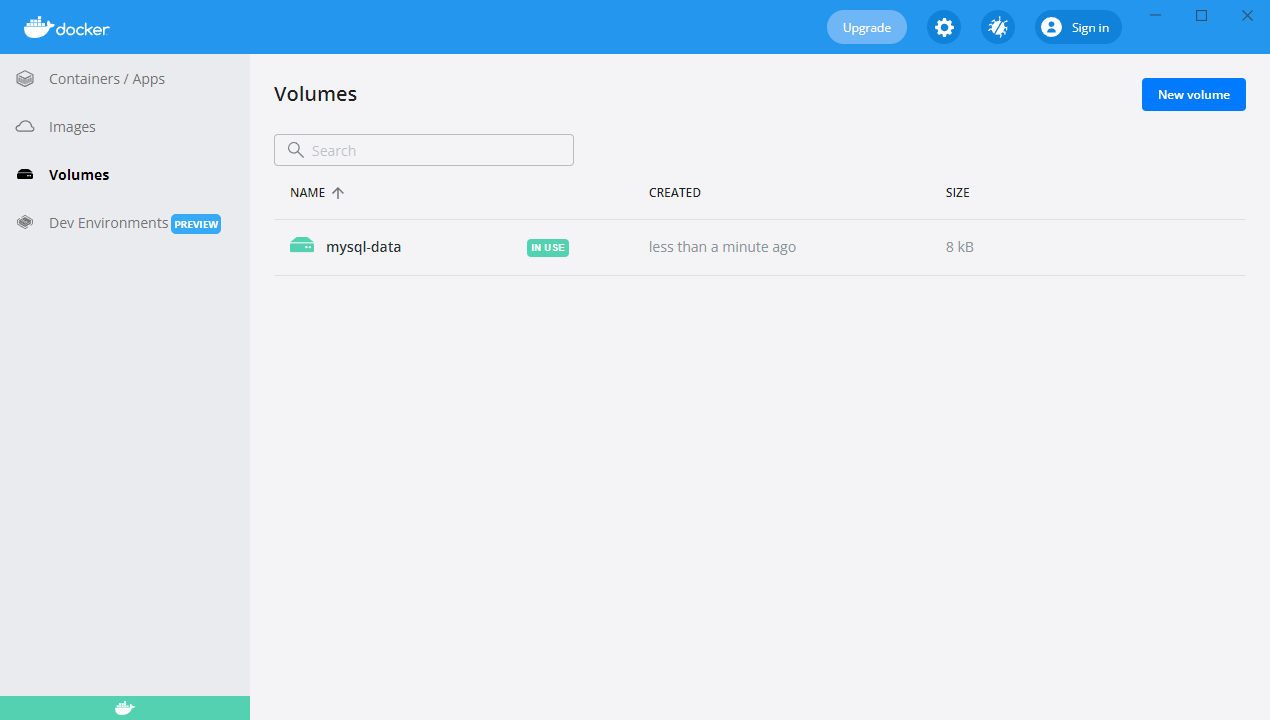This screenshot has height=720, width=1270.
Task: Close the Docker Desktop window
Action: pos(1248,15)
